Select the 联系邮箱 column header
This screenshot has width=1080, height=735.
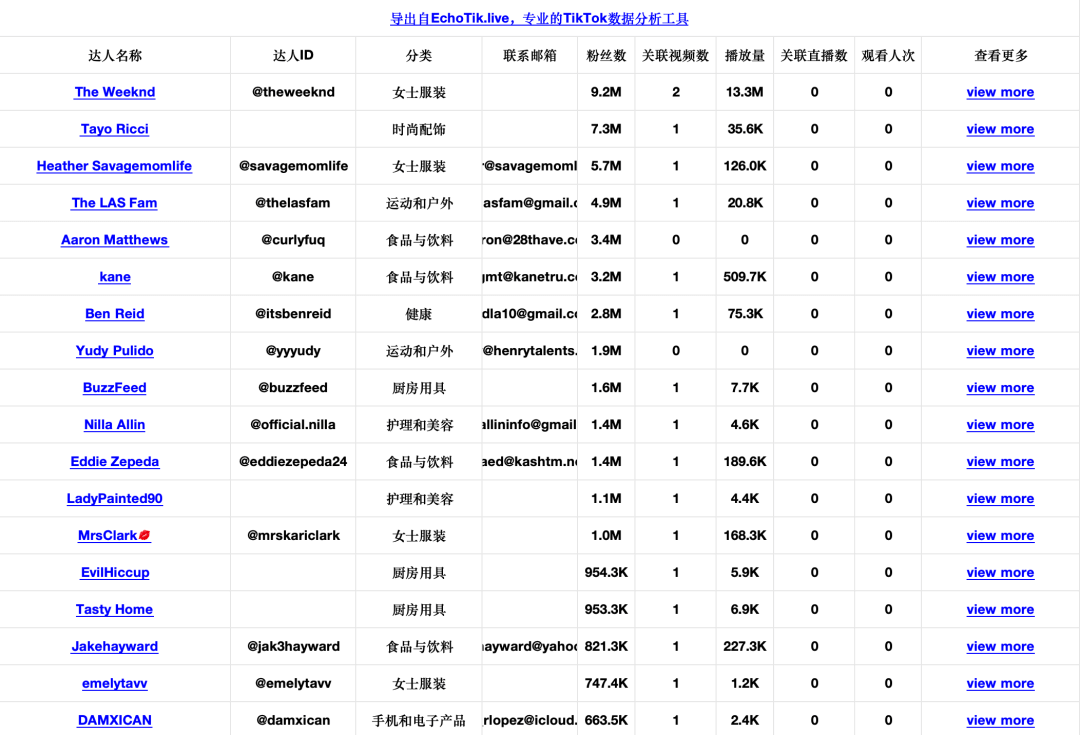(x=530, y=55)
